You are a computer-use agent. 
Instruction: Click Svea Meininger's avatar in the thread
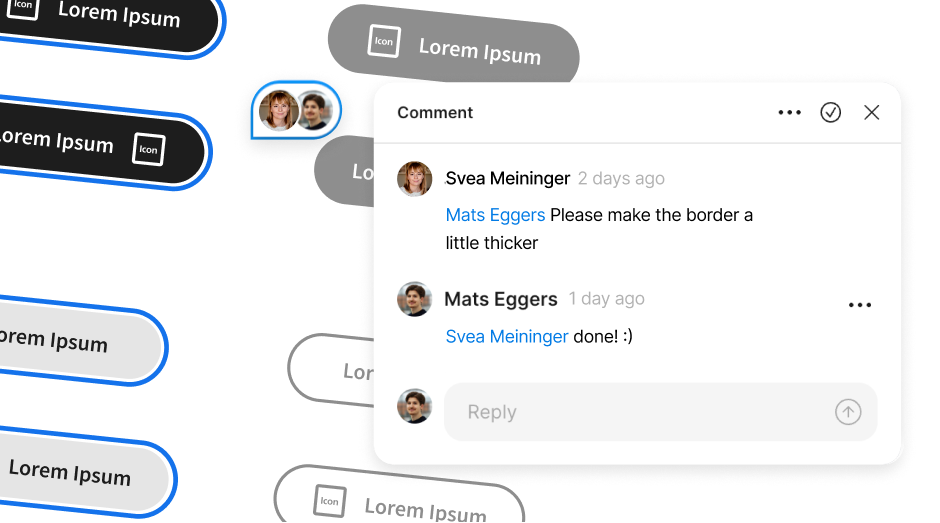click(x=415, y=179)
